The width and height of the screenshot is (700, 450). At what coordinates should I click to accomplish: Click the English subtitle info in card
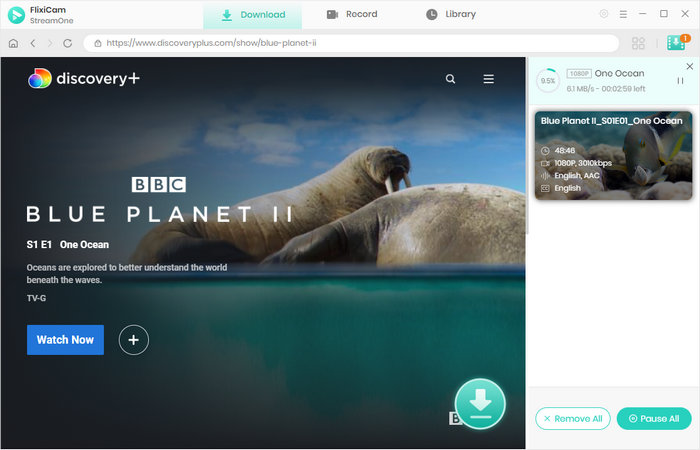pyautogui.click(x=567, y=188)
